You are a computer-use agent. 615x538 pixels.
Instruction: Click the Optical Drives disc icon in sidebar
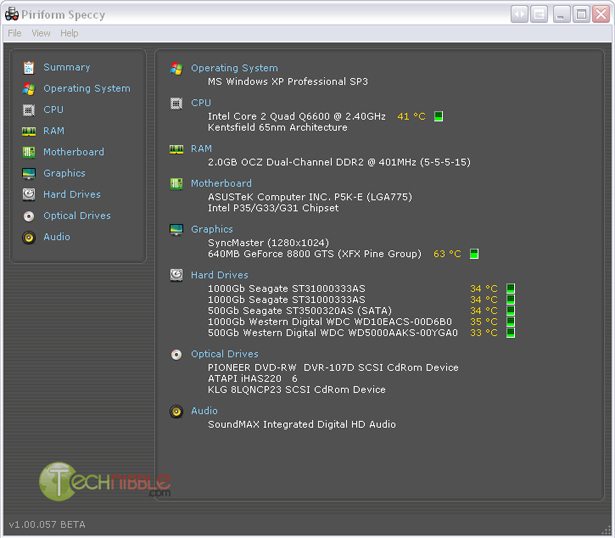pos(29,216)
